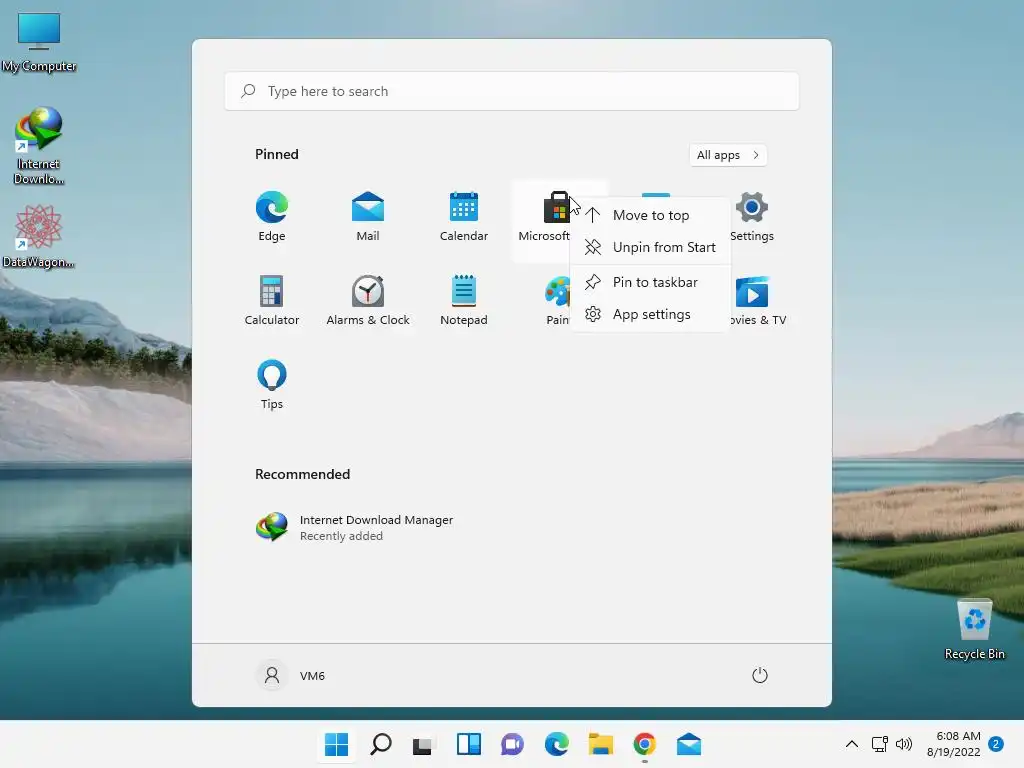The height and width of the screenshot is (768, 1024).
Task: Open File Explorer from taskbar
Action: pyautogui.click(x=601, y=744)
